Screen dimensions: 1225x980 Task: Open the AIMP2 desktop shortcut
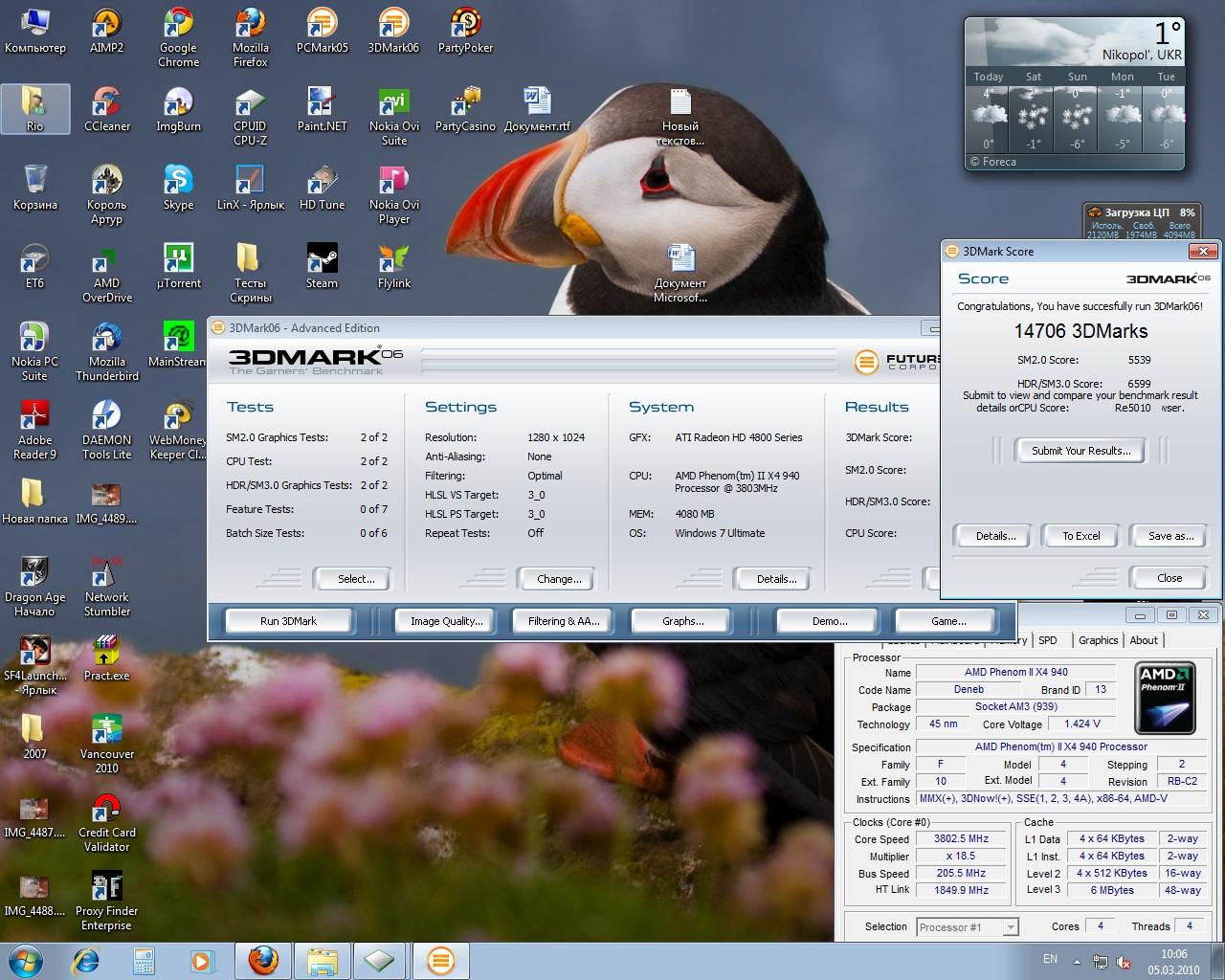tap(106, 31)
